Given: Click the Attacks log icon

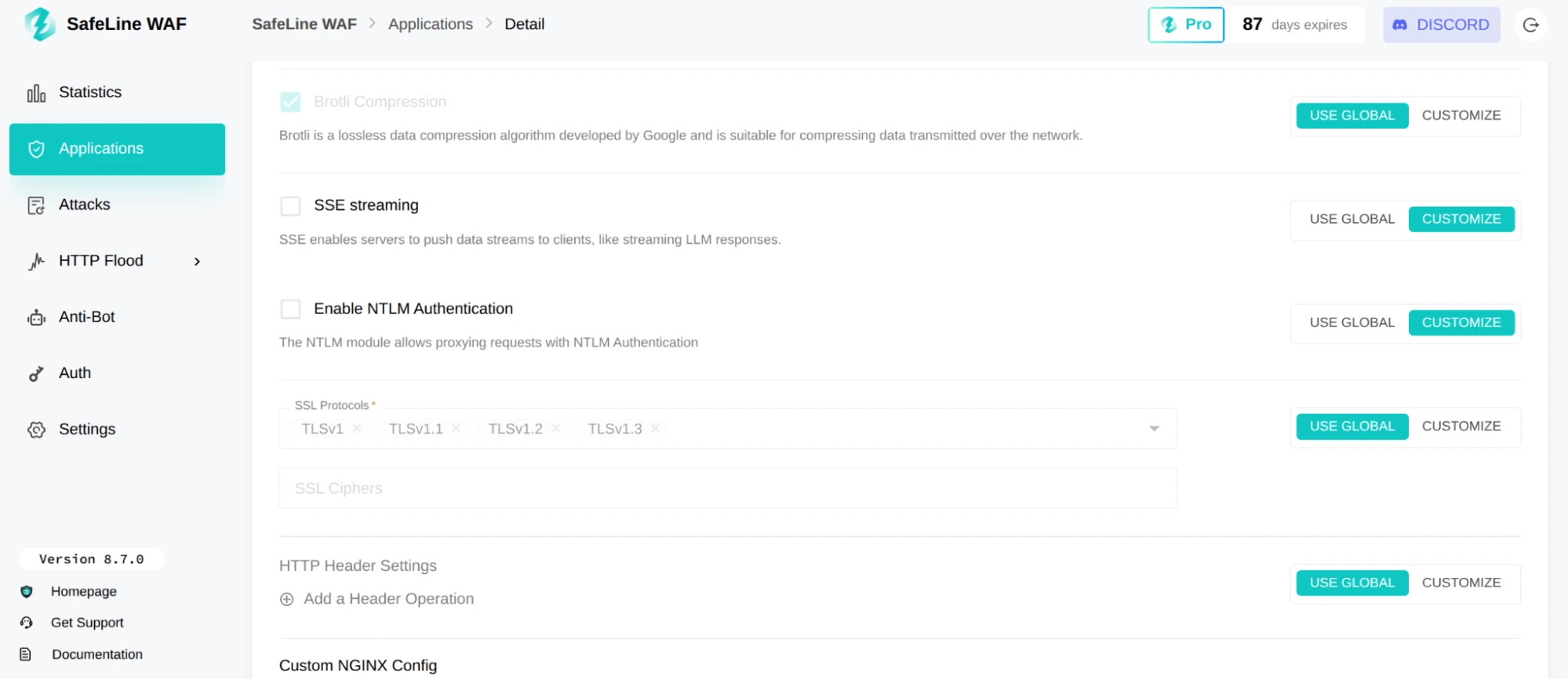Looking at the screenshot, I should pos(36,205).
